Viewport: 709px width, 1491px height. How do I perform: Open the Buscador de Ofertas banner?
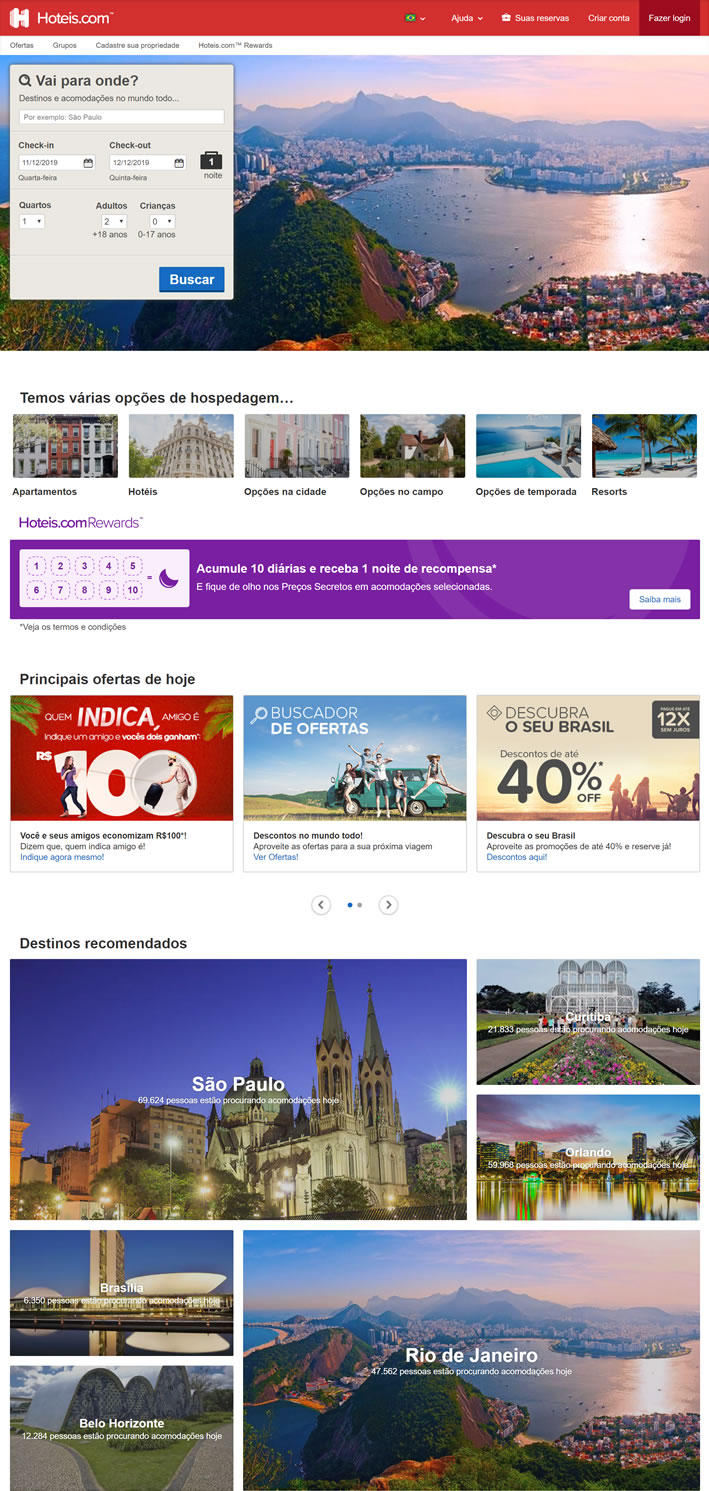(355, 758)
